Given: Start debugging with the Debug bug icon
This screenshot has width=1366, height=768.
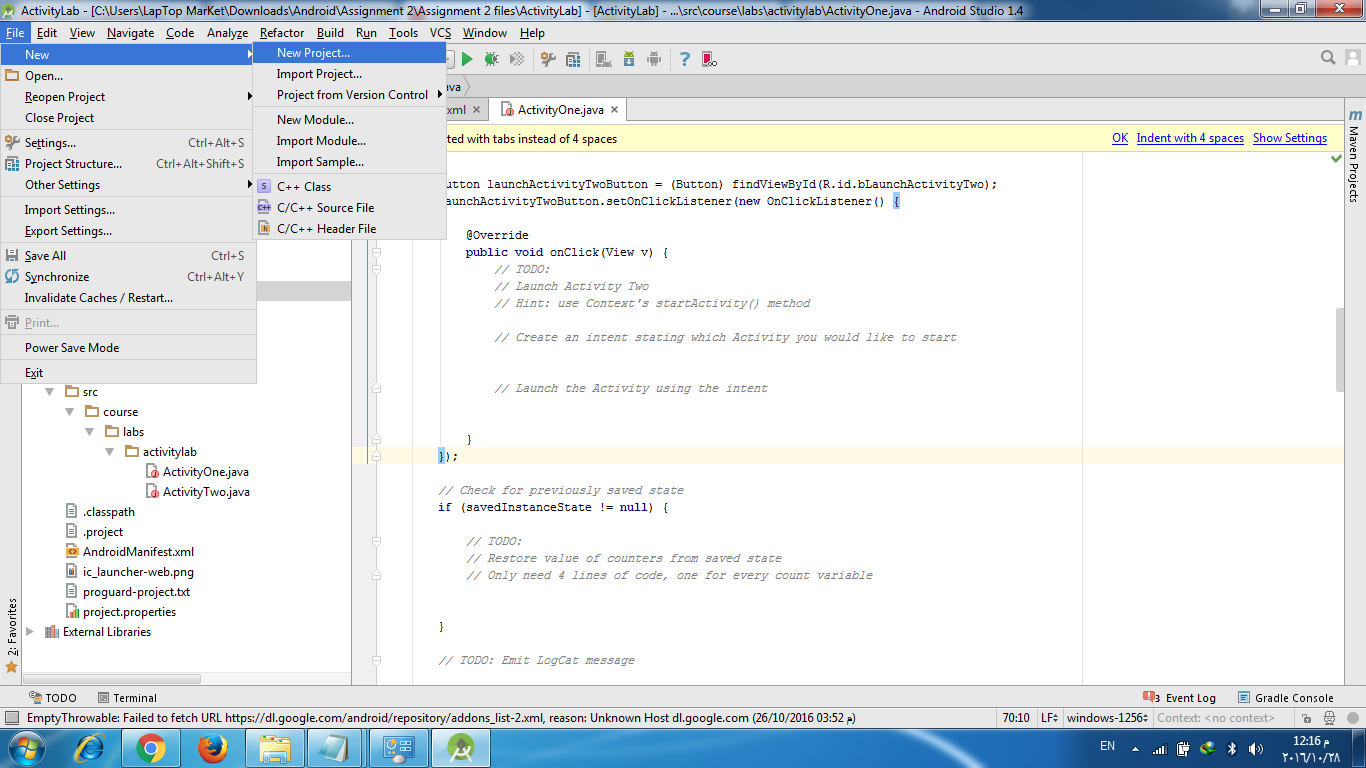Looking at the screenshot, I should [x=492, y=59].
